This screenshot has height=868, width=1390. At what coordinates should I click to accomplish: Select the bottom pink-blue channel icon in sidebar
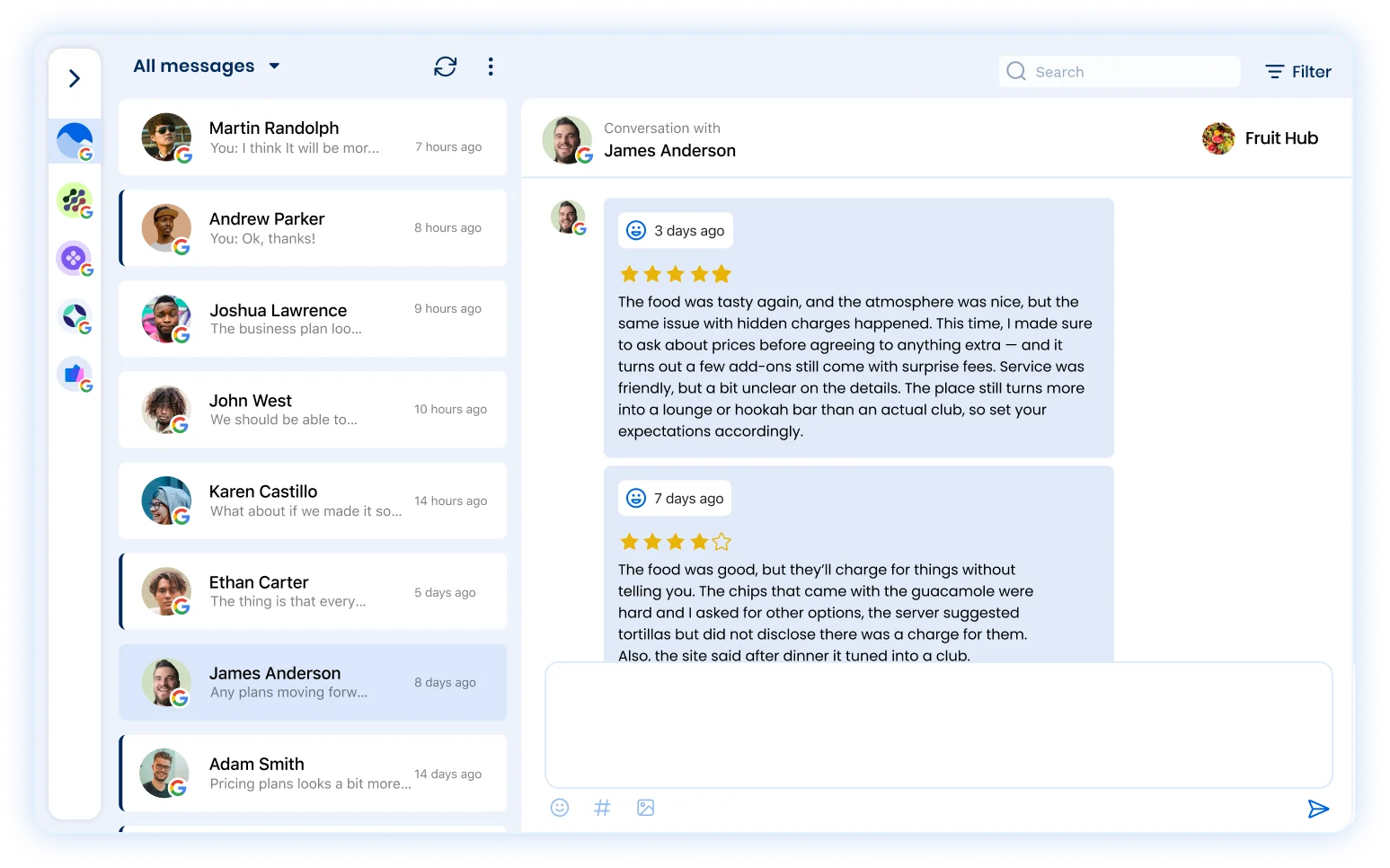point(75,375)
